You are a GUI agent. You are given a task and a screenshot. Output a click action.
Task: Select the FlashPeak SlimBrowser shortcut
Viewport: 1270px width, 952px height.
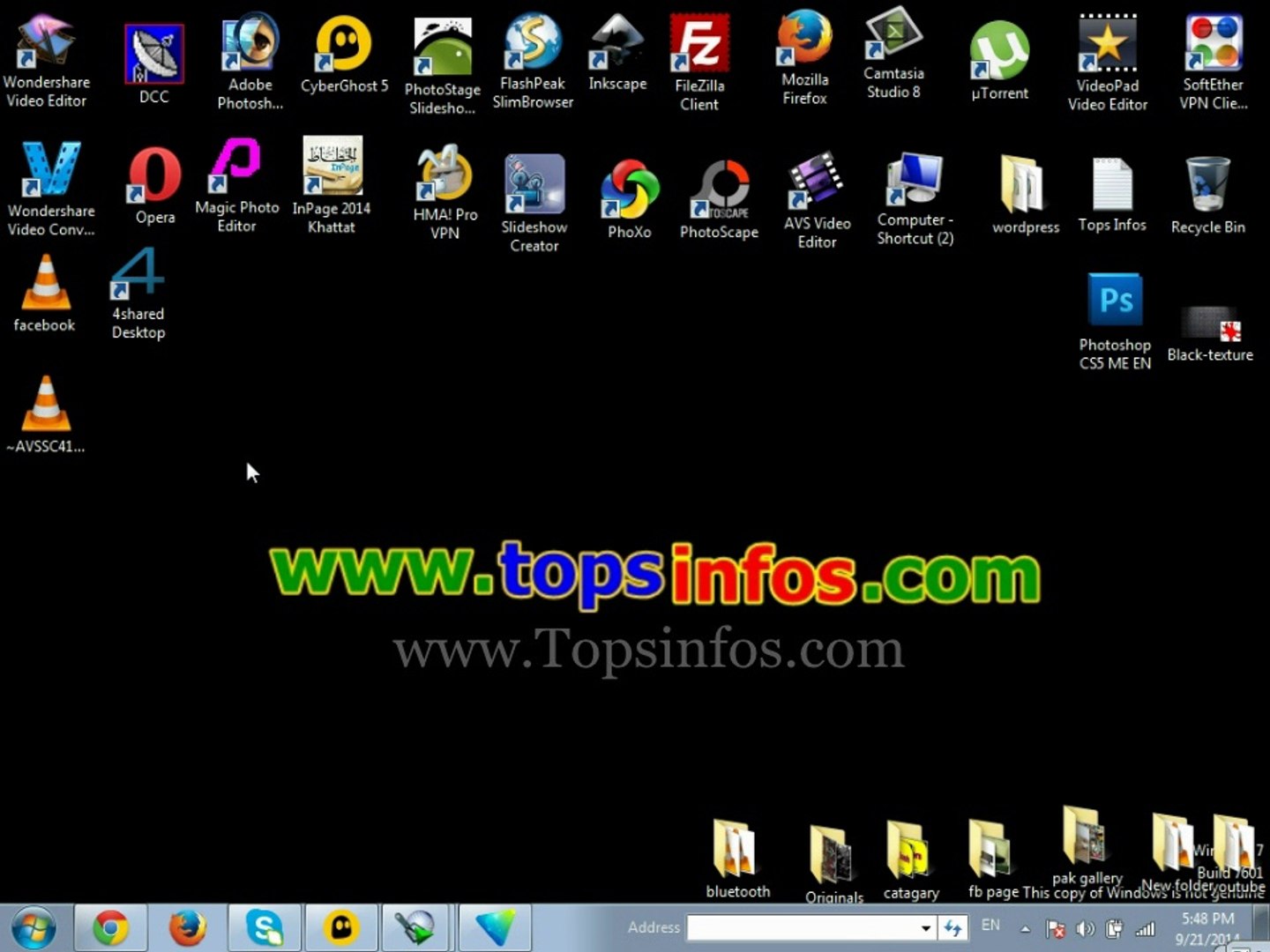point(533,62)
